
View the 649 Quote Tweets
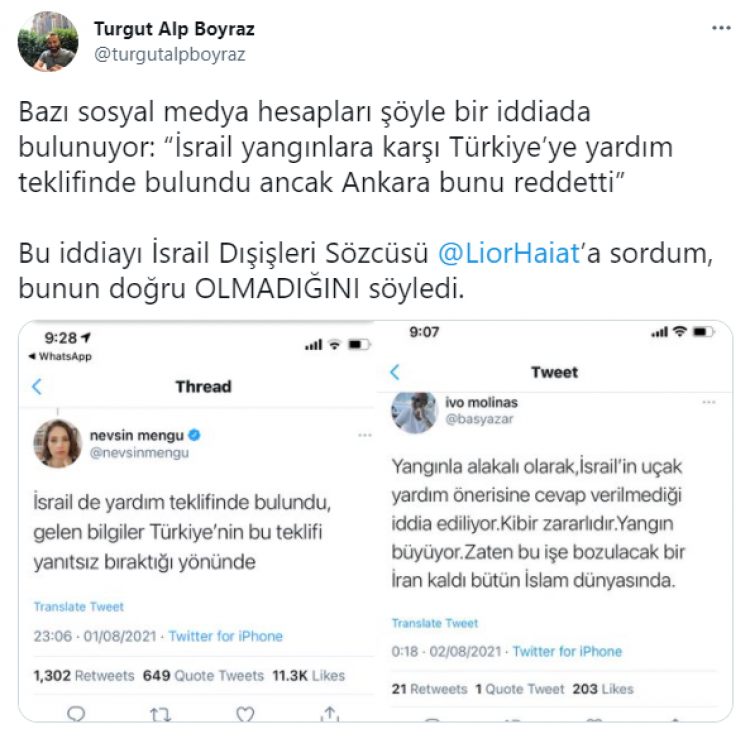click(x=203, y=675)
